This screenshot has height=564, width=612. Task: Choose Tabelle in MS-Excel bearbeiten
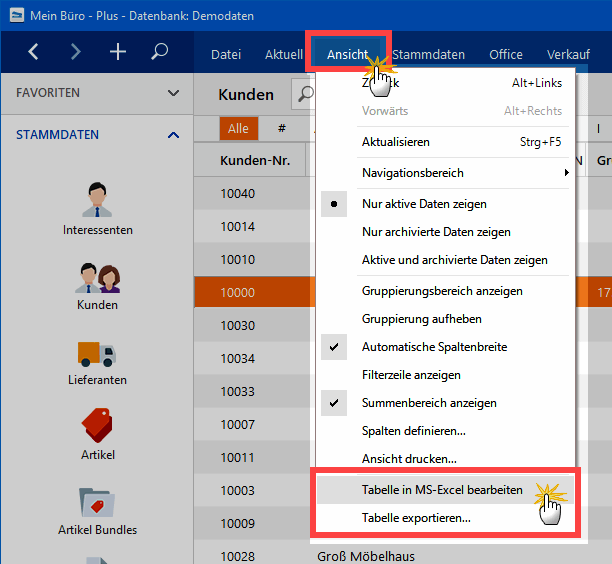(x=441, y=491)
